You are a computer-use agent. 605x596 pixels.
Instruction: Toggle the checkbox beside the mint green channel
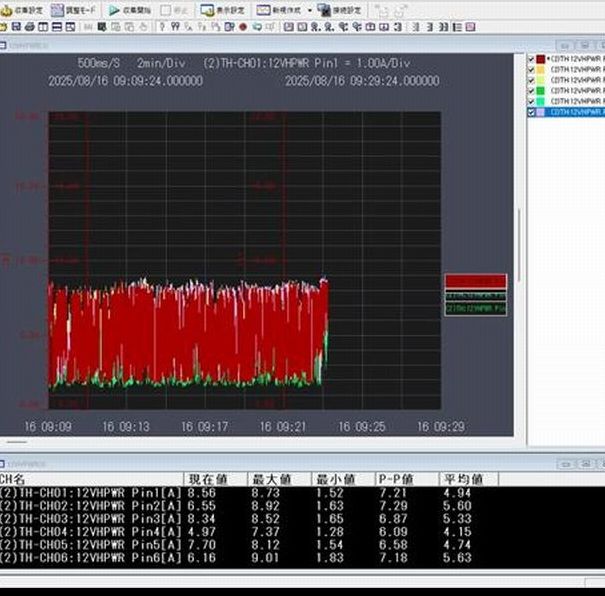pyautogui.click(x=531, y=101)
